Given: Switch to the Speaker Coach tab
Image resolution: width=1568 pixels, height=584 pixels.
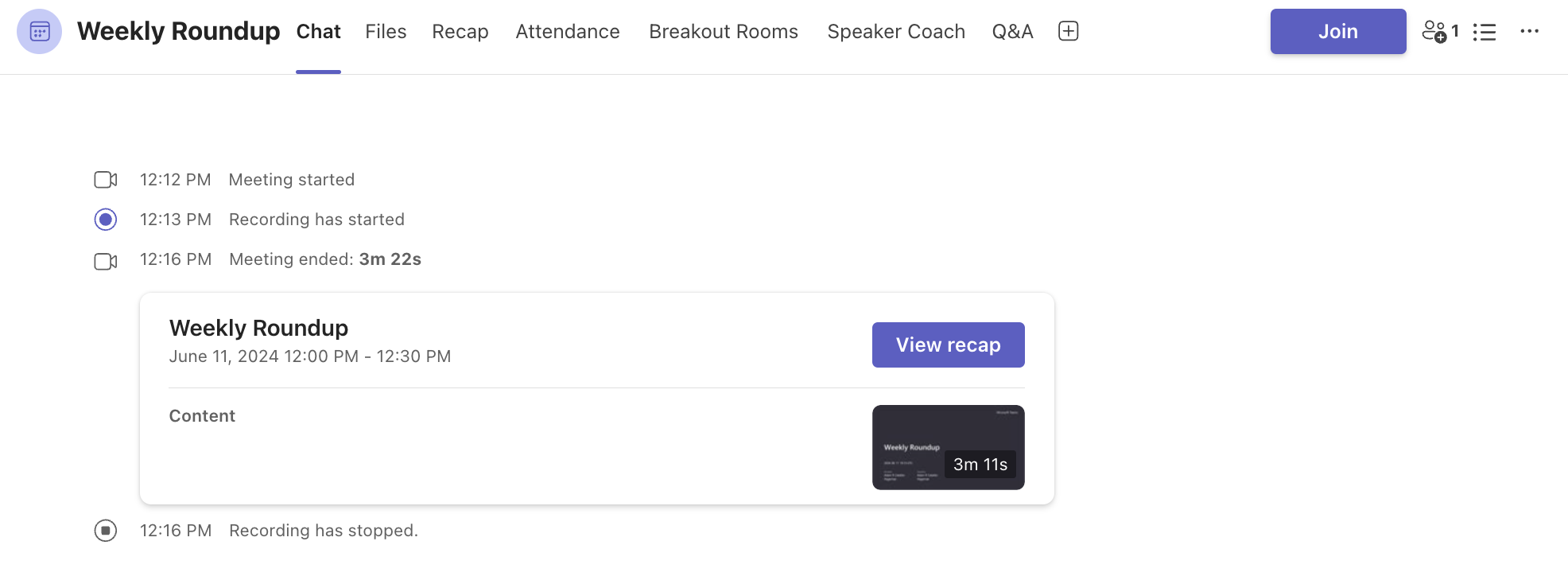Looking at the screenshot, I should click(x=895, y=31).
